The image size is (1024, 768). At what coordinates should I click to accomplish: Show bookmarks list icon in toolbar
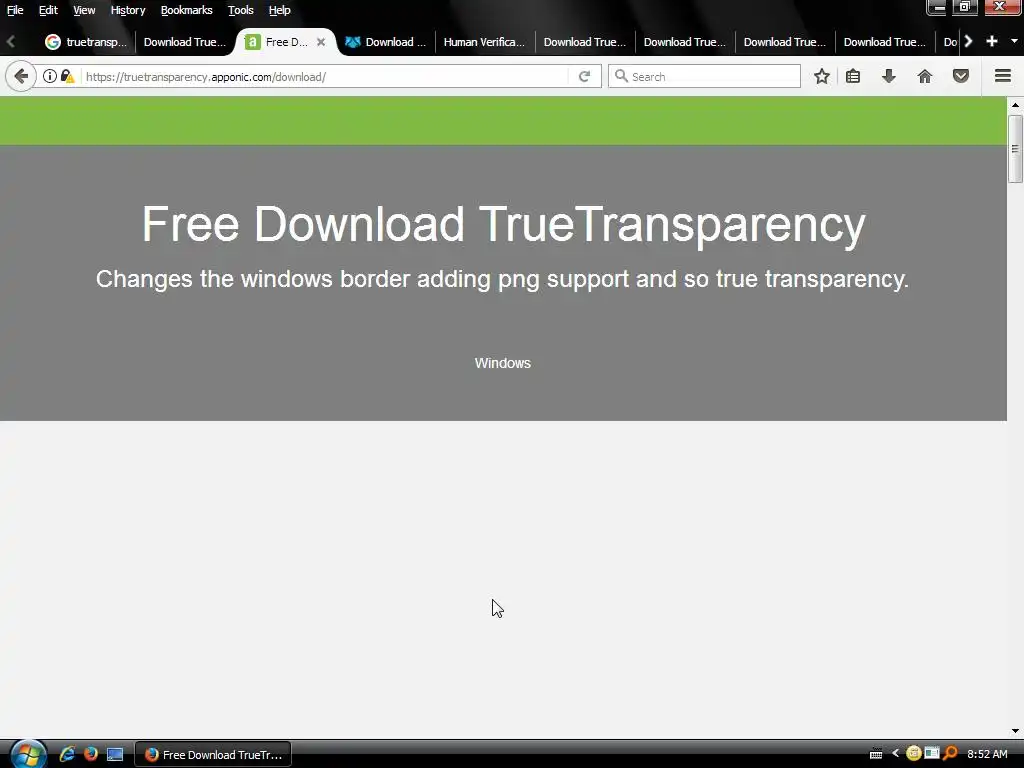[852, 76]
